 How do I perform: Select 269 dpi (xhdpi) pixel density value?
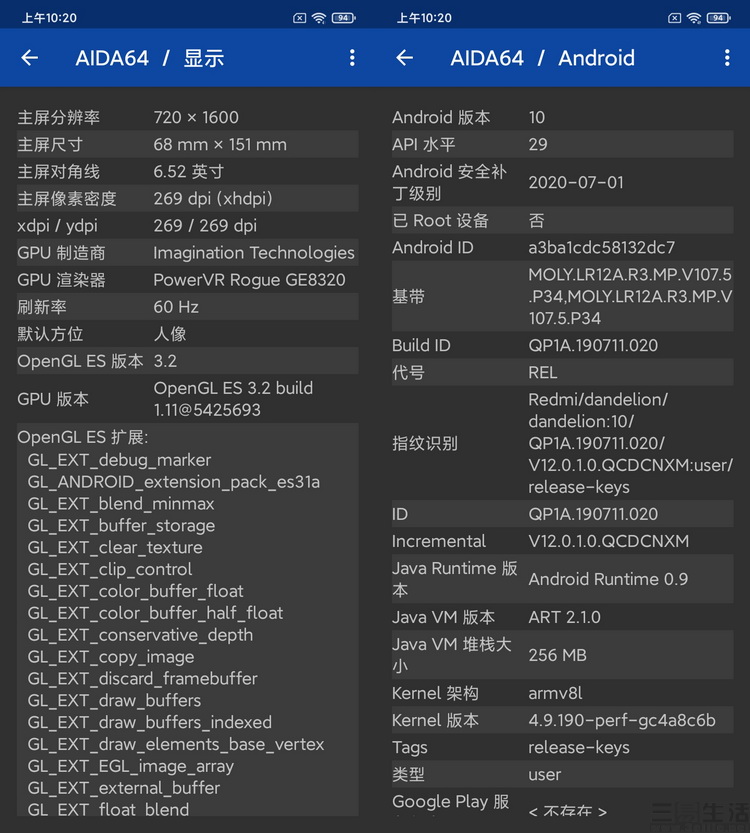click(x=213, y=198)
